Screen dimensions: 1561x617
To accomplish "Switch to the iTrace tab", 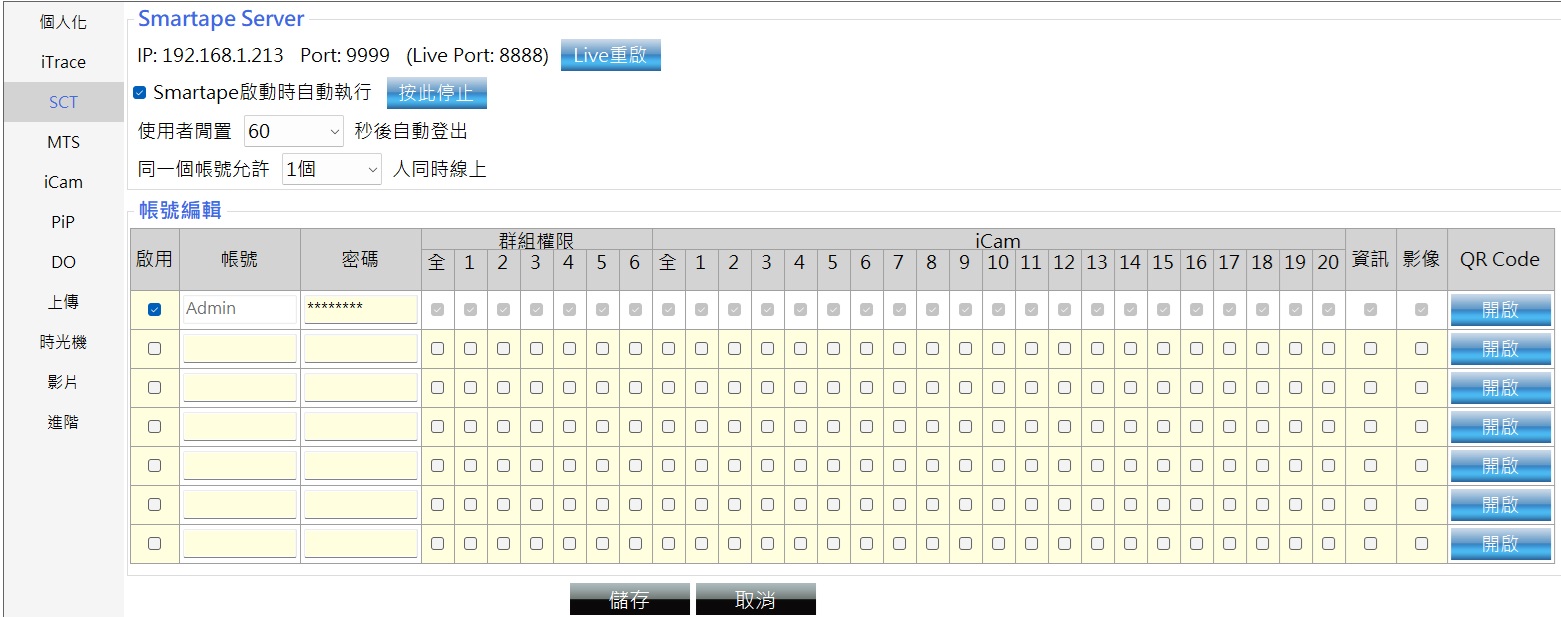I will click(63, 62).
